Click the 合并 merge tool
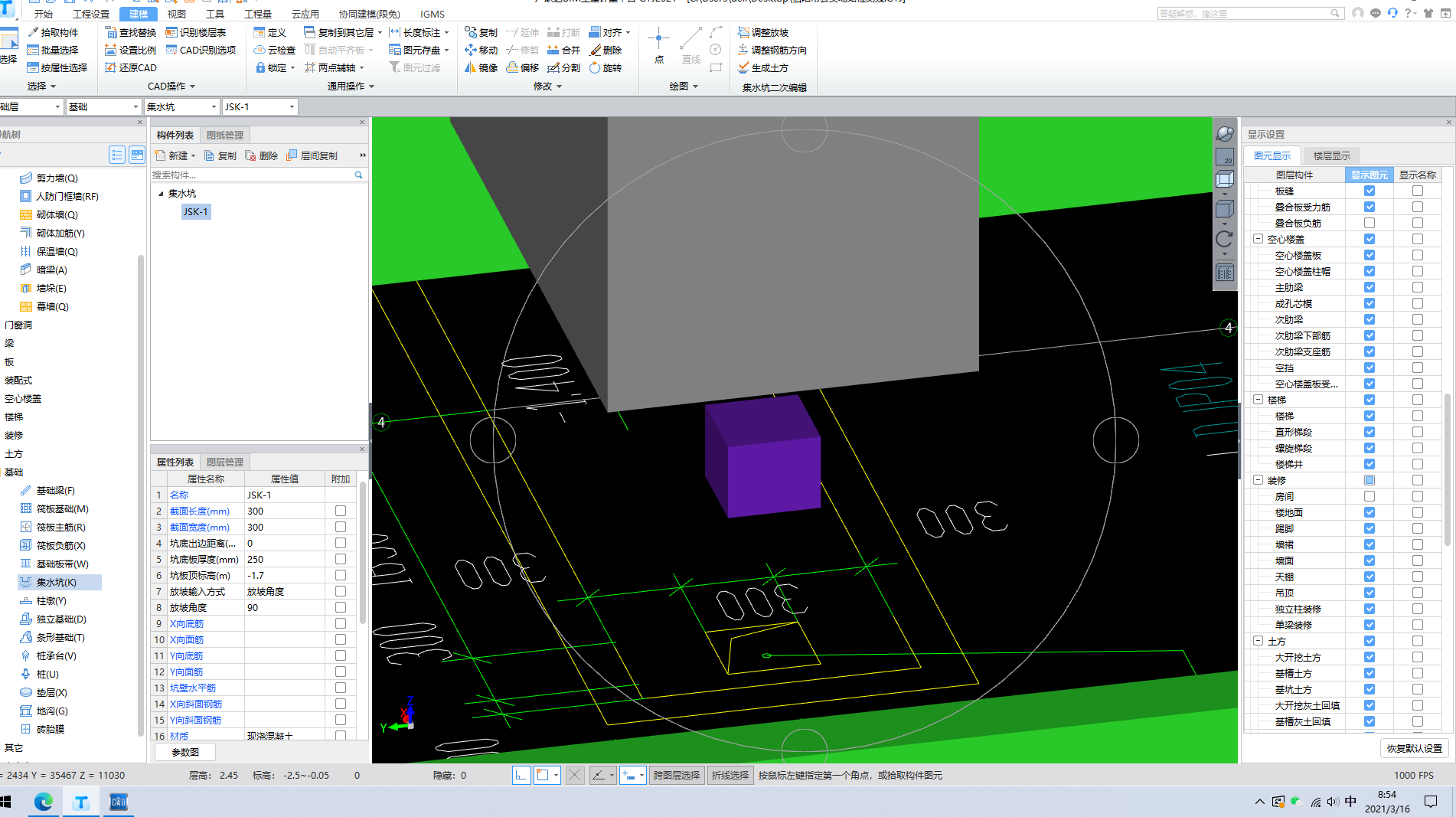The width and height of the screenshot is (1456, 817). pyautogui.click(x=564, y=50)
